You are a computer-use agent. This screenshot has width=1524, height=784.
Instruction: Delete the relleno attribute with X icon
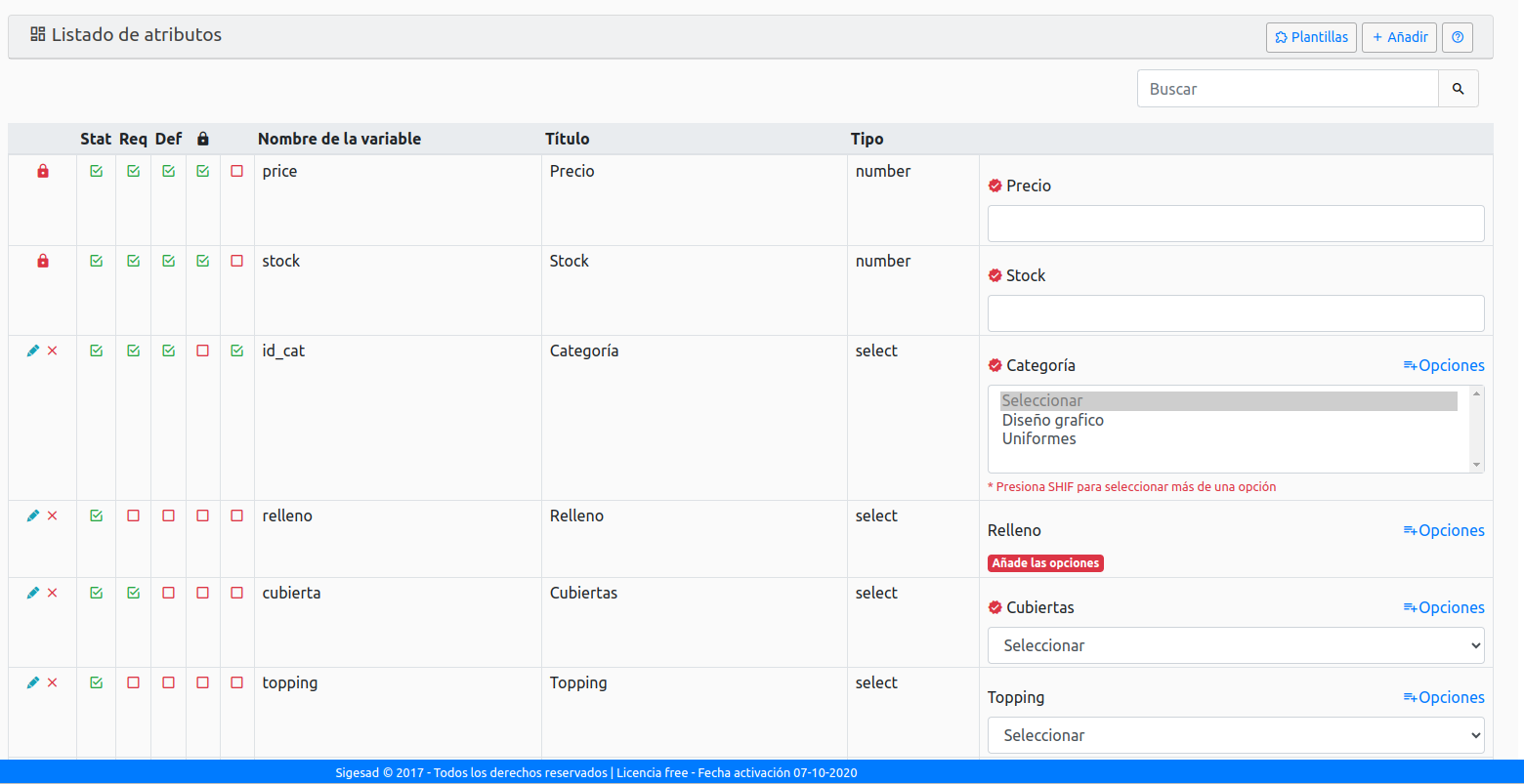click(53, 516)
